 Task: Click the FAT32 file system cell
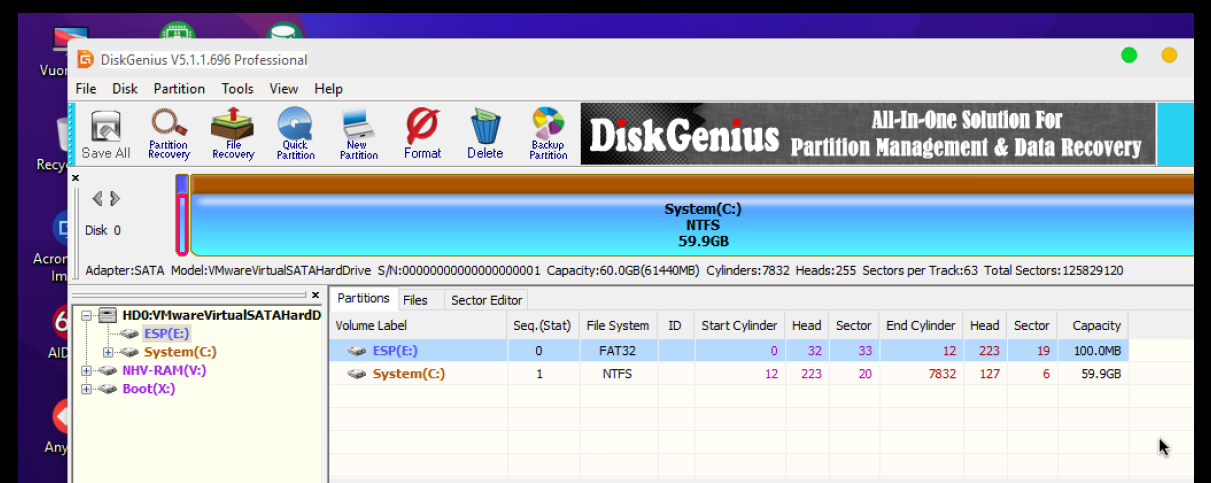coord(618,351)
